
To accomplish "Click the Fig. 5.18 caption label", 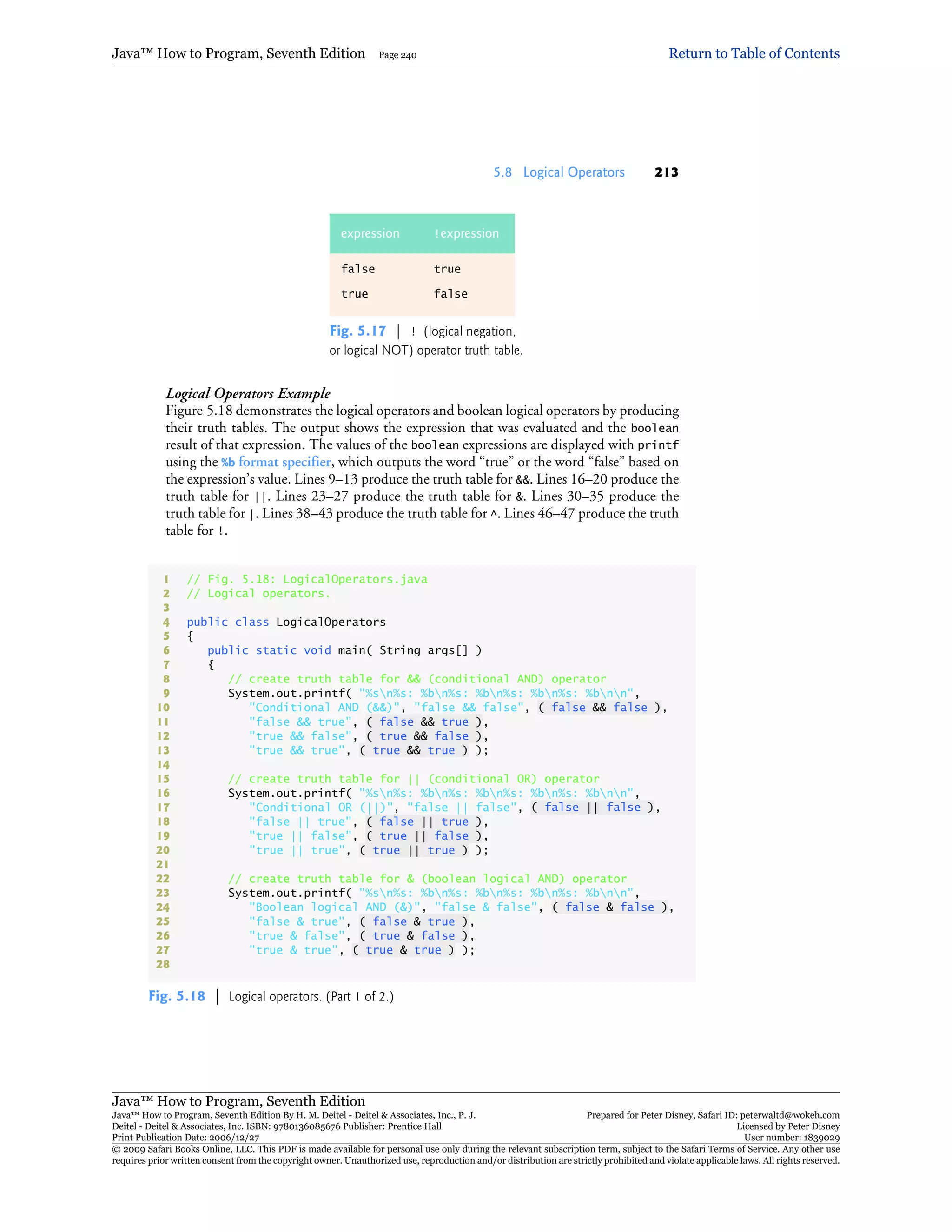I will click(177, 996).
